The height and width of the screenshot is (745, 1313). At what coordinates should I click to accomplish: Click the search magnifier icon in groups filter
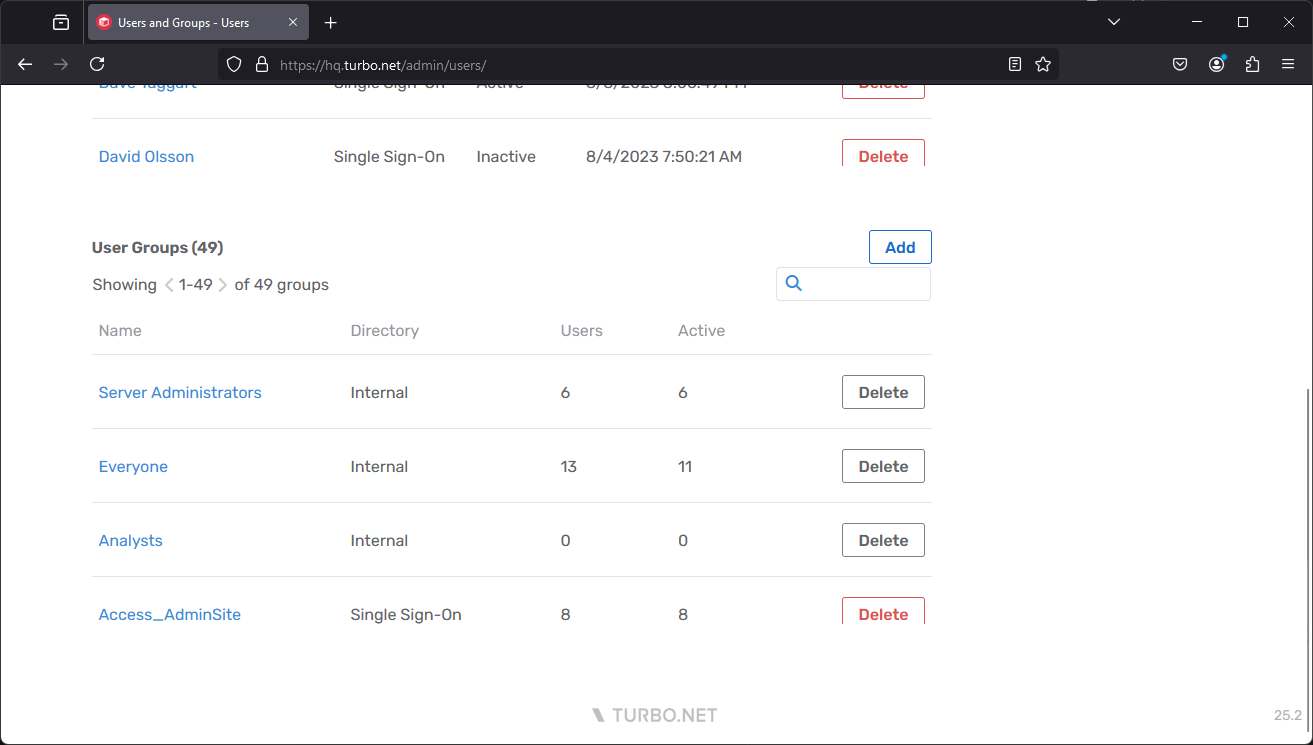(x=794, y=284)
